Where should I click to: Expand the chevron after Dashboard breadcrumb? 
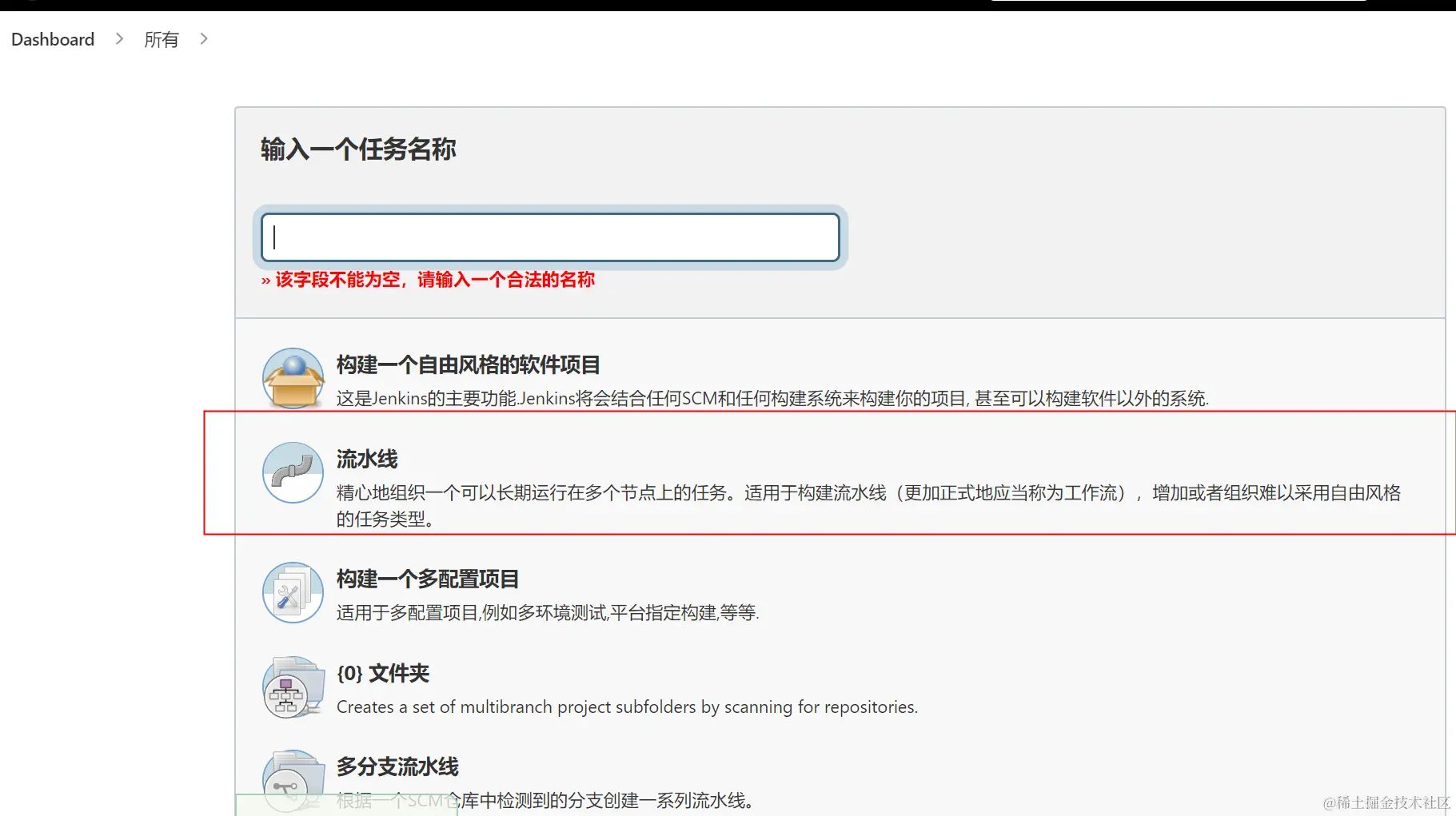119,38
